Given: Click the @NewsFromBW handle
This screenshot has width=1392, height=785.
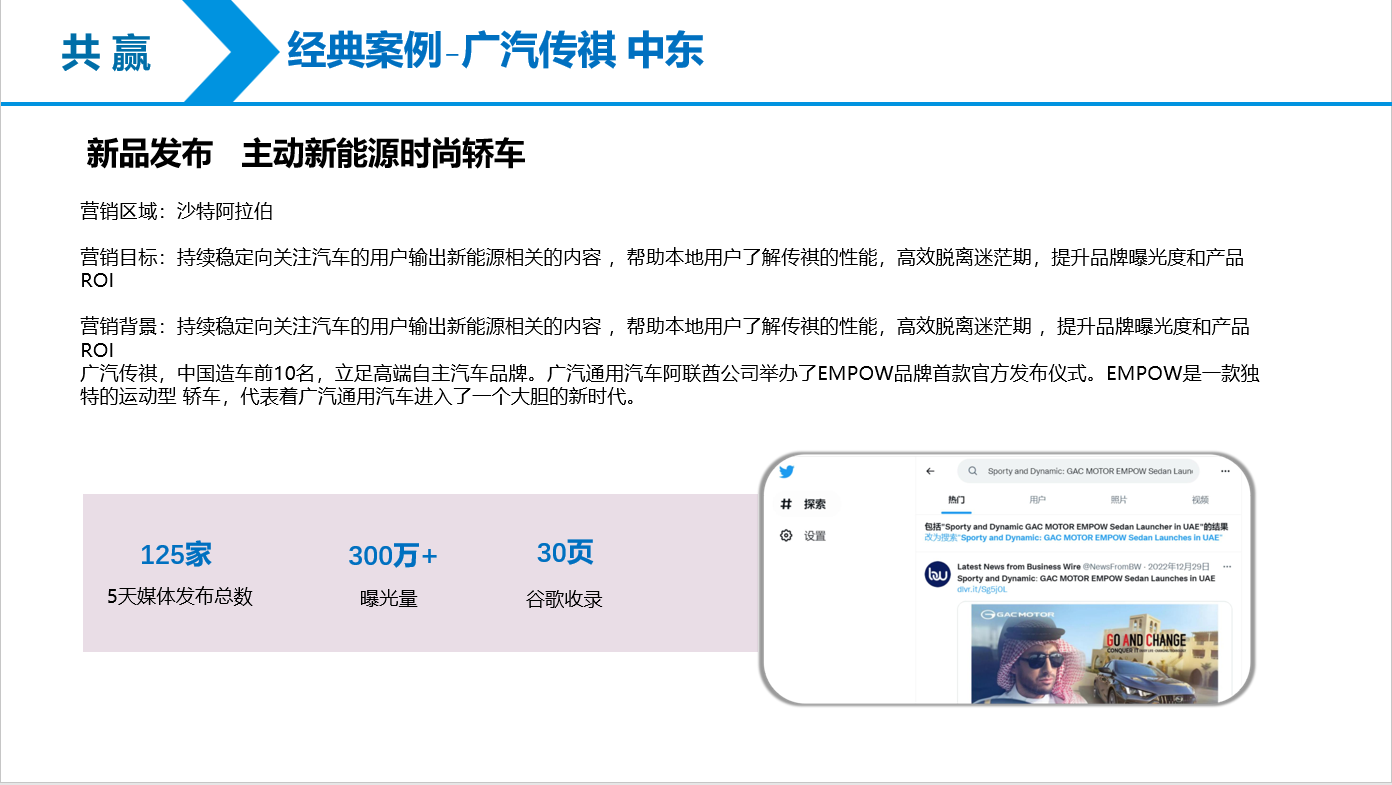Looking at the screenshot, I should (1112, 566).
